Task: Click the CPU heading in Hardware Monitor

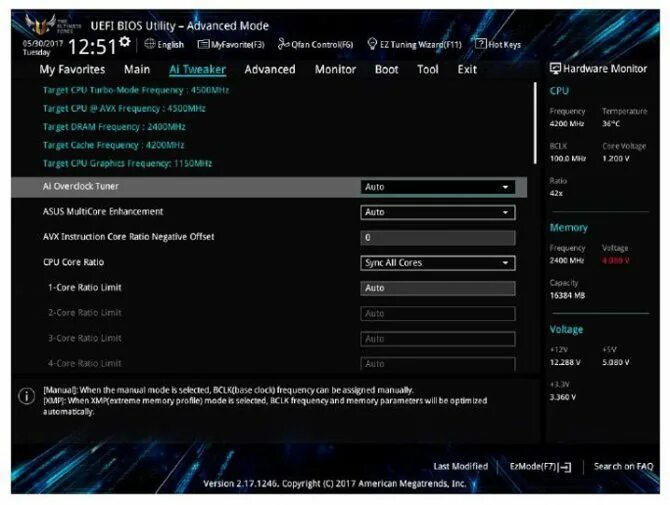Action: (559, 91)
